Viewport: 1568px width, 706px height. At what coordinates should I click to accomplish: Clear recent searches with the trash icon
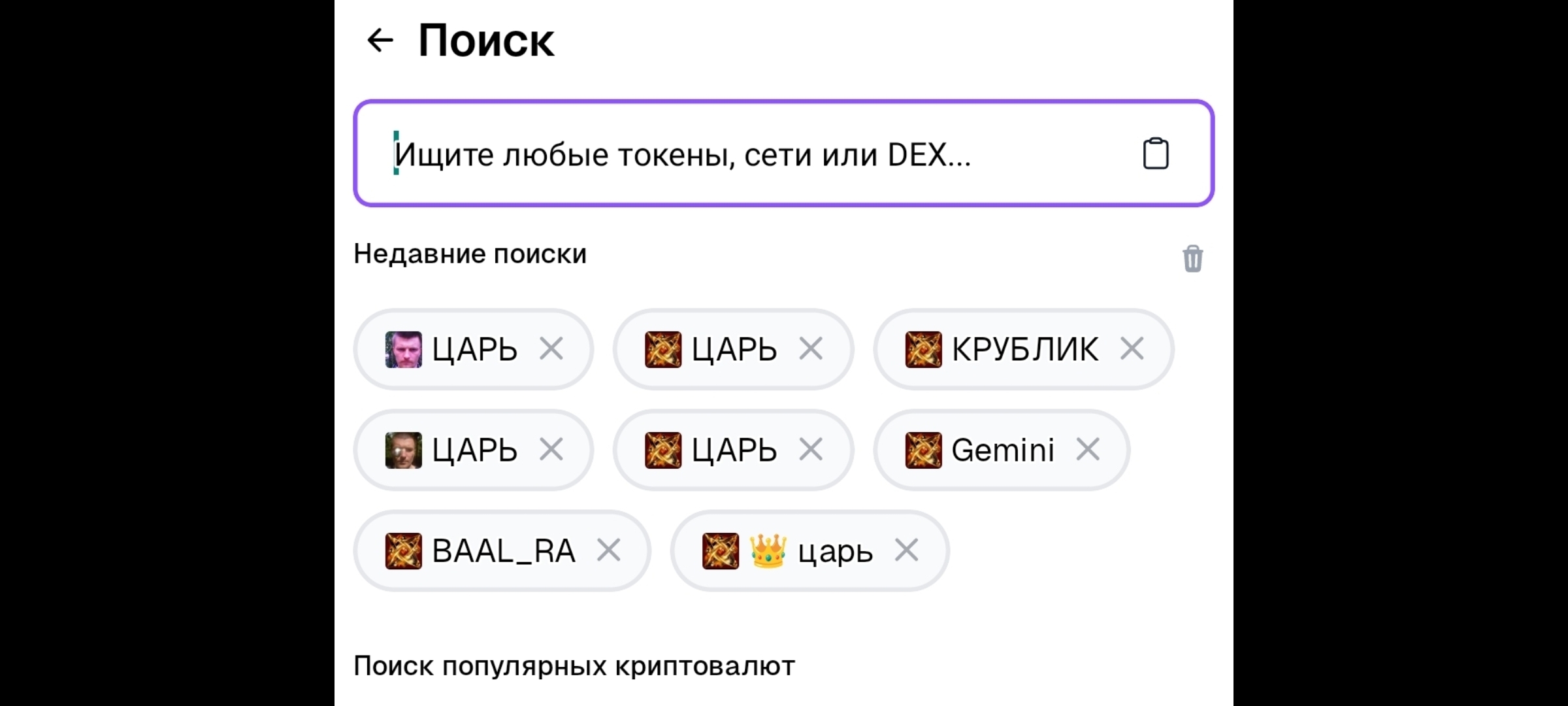pos(1192,258)
